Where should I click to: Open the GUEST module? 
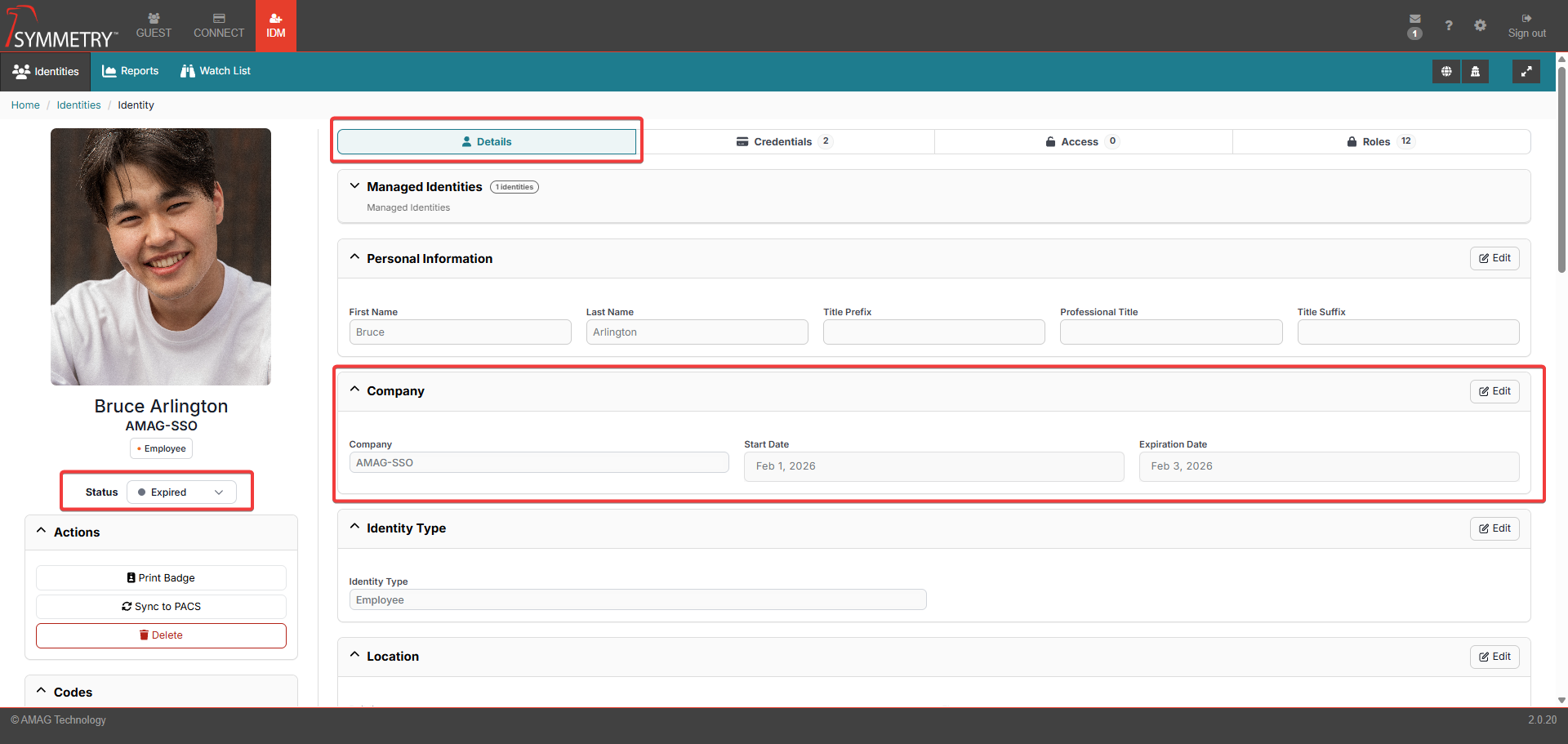tap(154, 25)
